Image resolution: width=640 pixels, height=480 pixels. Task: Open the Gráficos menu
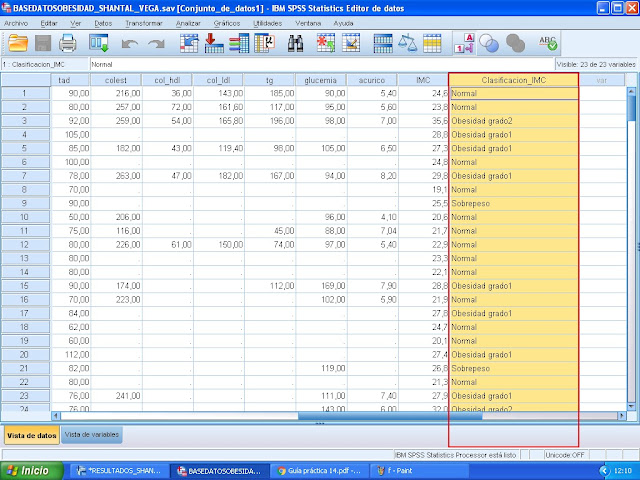(x=227, y=23)
